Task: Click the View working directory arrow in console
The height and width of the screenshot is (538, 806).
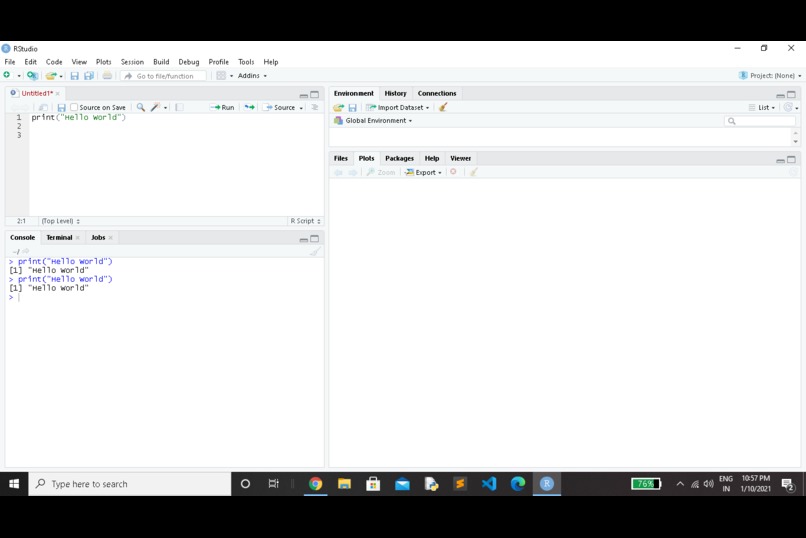Action: pyautogui.click(x=26, y=251)
